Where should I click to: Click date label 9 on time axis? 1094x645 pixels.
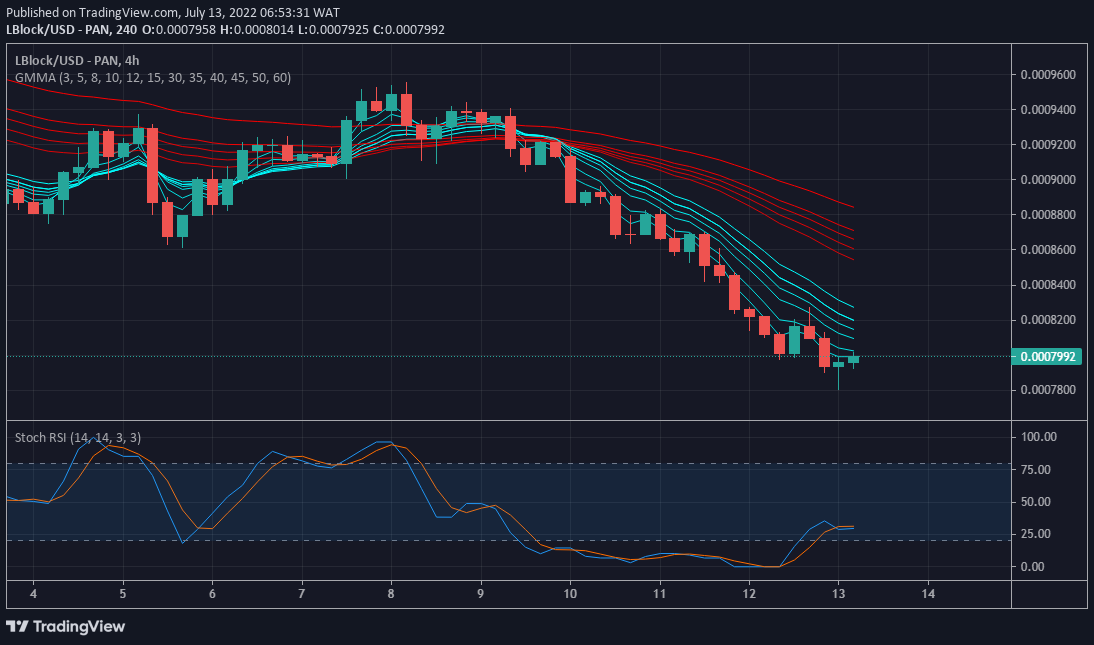[481, 593]
